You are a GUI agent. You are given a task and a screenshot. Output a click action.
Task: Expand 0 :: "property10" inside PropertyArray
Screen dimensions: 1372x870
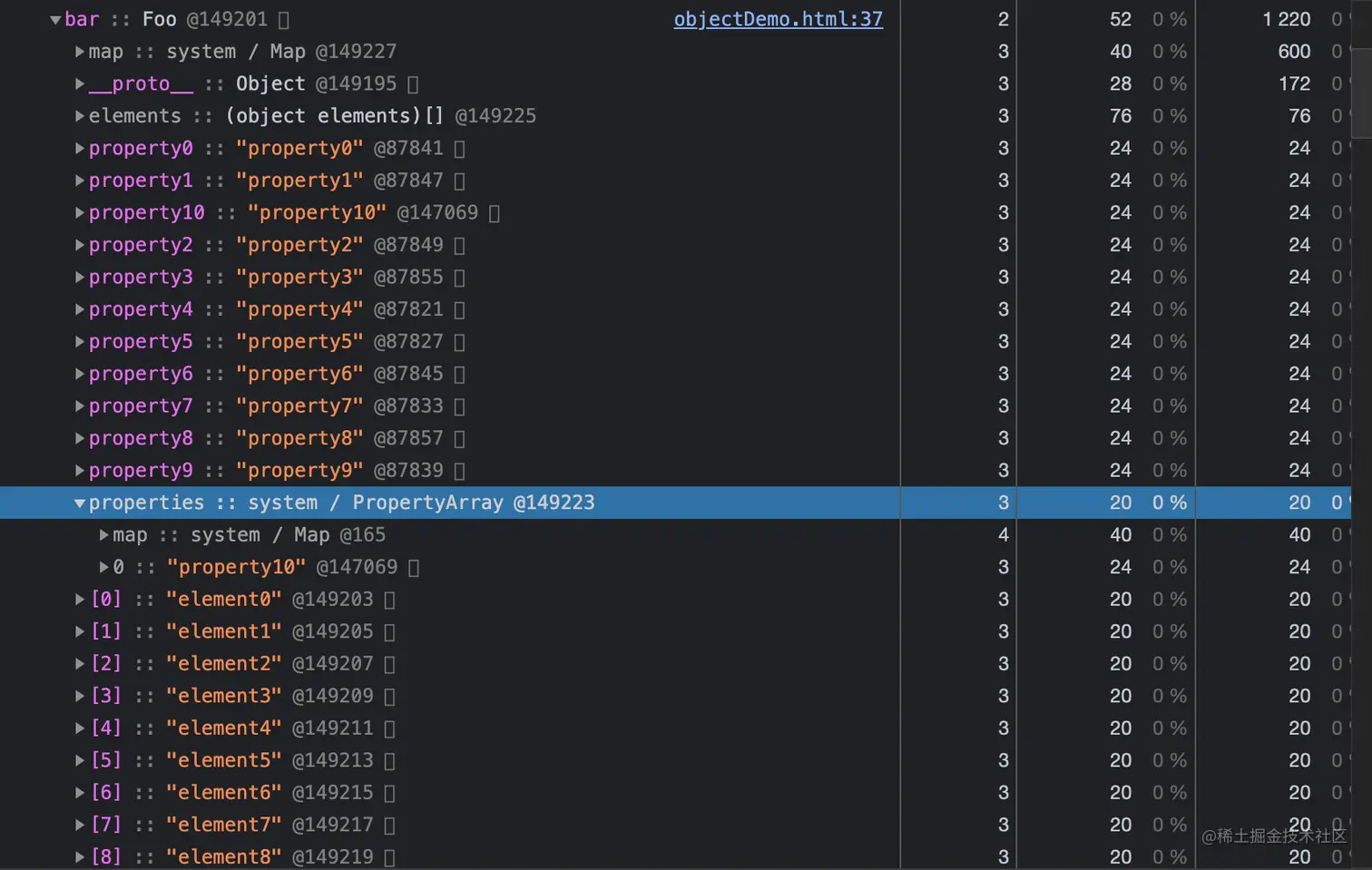pos(103,567)
